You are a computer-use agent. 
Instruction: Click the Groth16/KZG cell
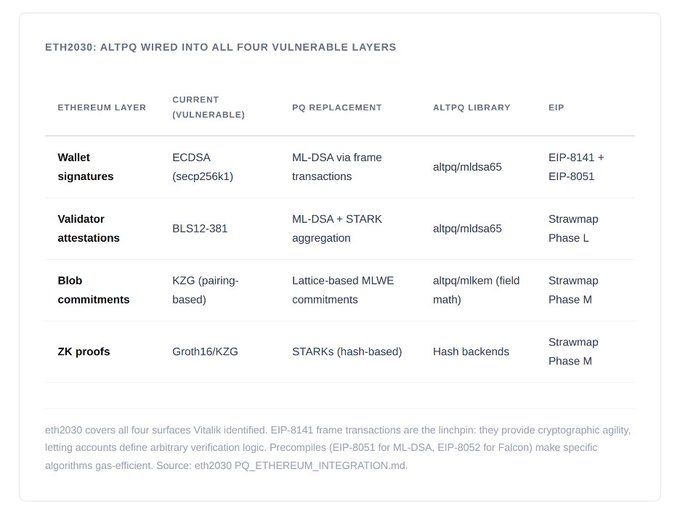click(x=206, y=351)
